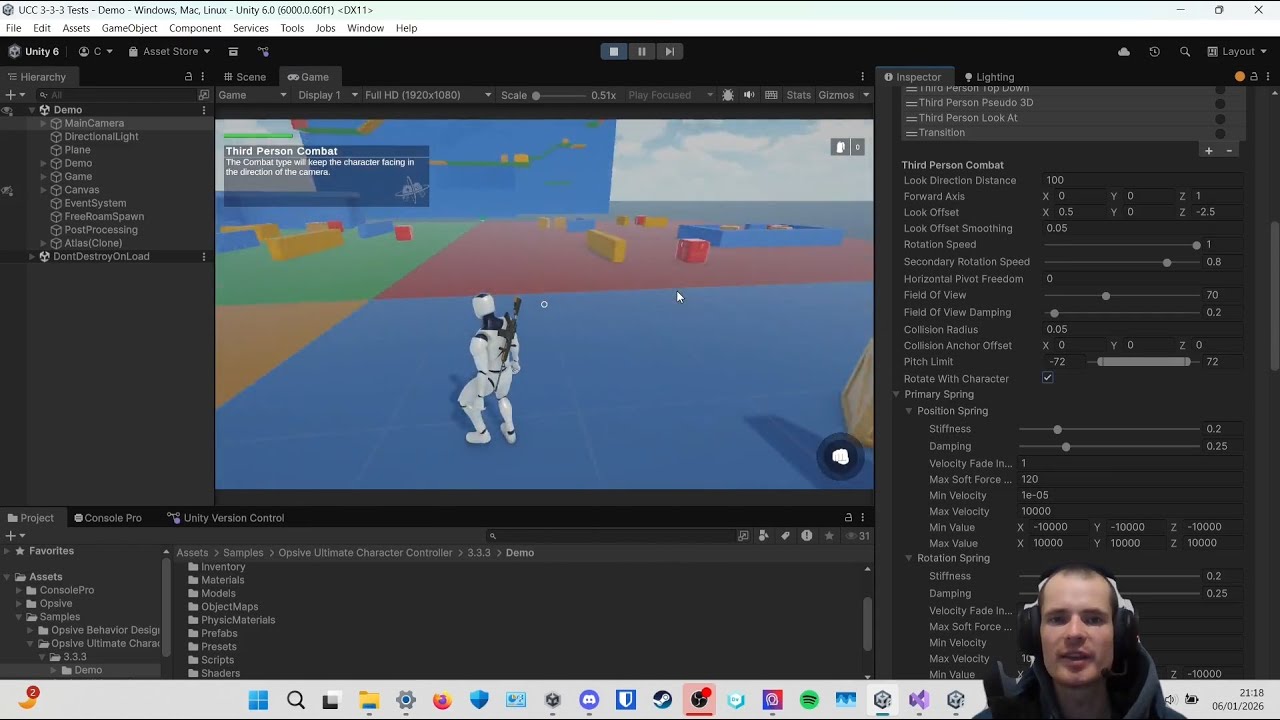The height and width of the screenshot is (720, 1280).
Task: Switch to the Scene tab
Action: pyautogui.click(x=244, y=77)
